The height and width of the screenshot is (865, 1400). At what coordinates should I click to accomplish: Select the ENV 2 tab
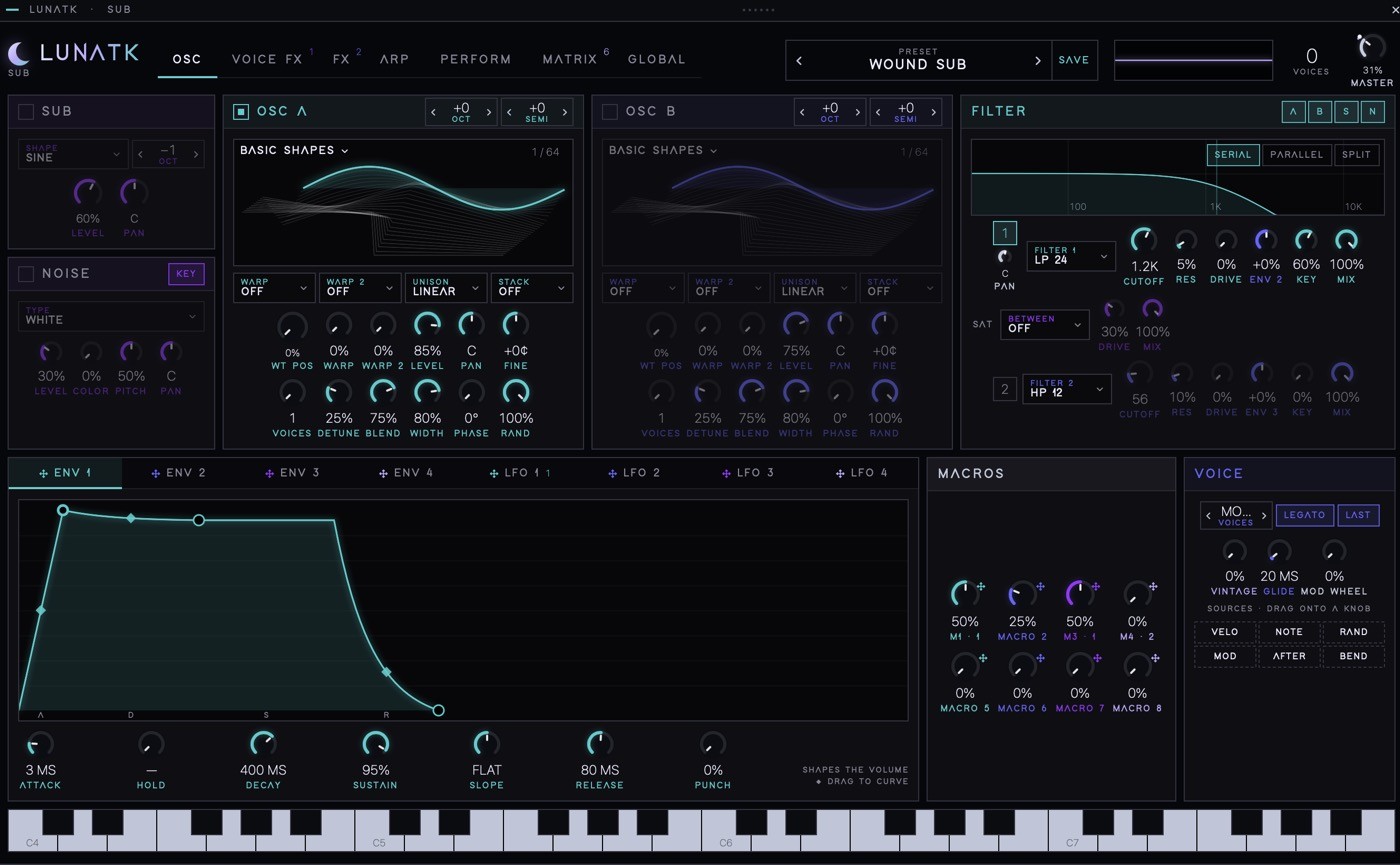[x=179, y=473]
